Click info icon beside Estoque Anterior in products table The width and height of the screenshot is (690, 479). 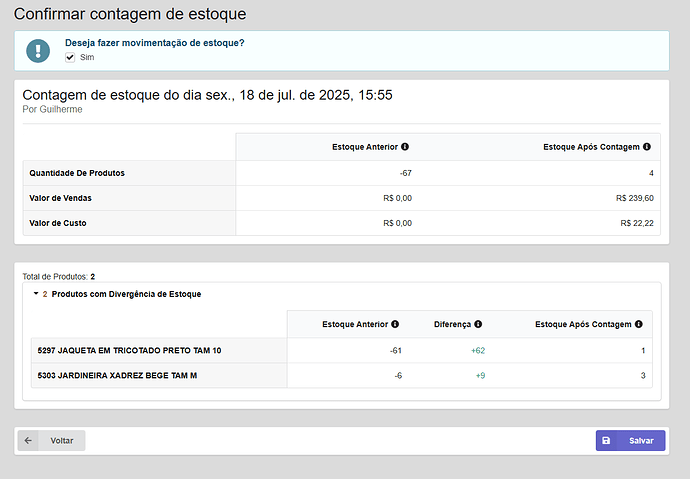coord(395,325)
